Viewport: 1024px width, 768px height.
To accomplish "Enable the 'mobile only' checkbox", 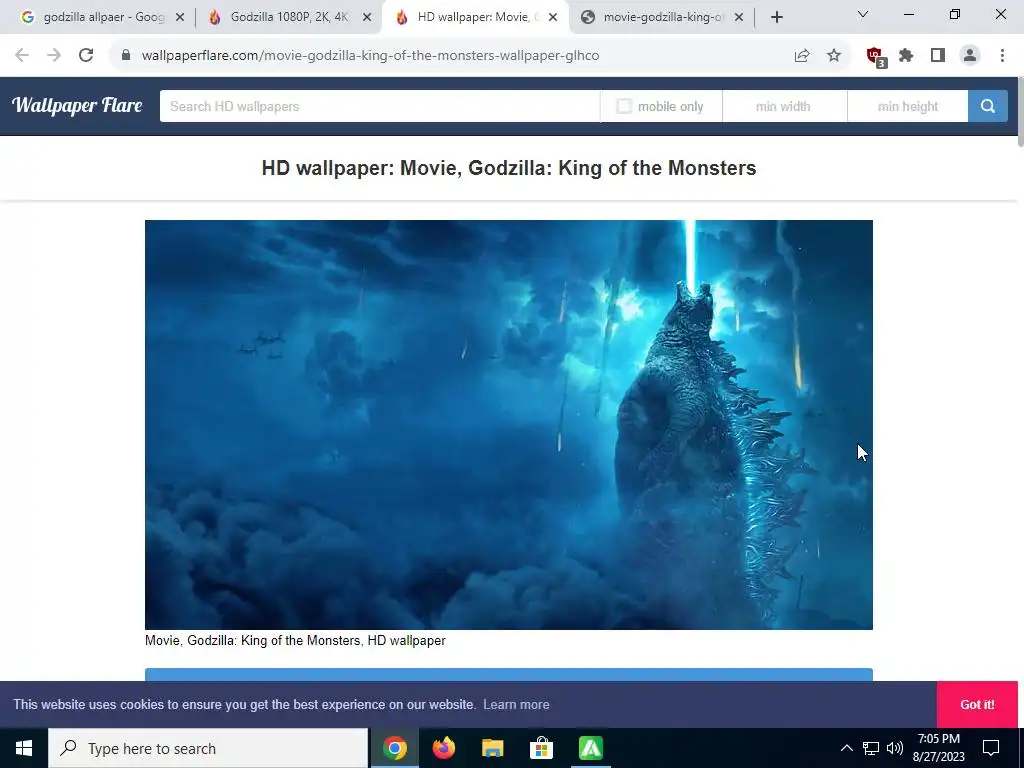I will [x=624, y=106].
